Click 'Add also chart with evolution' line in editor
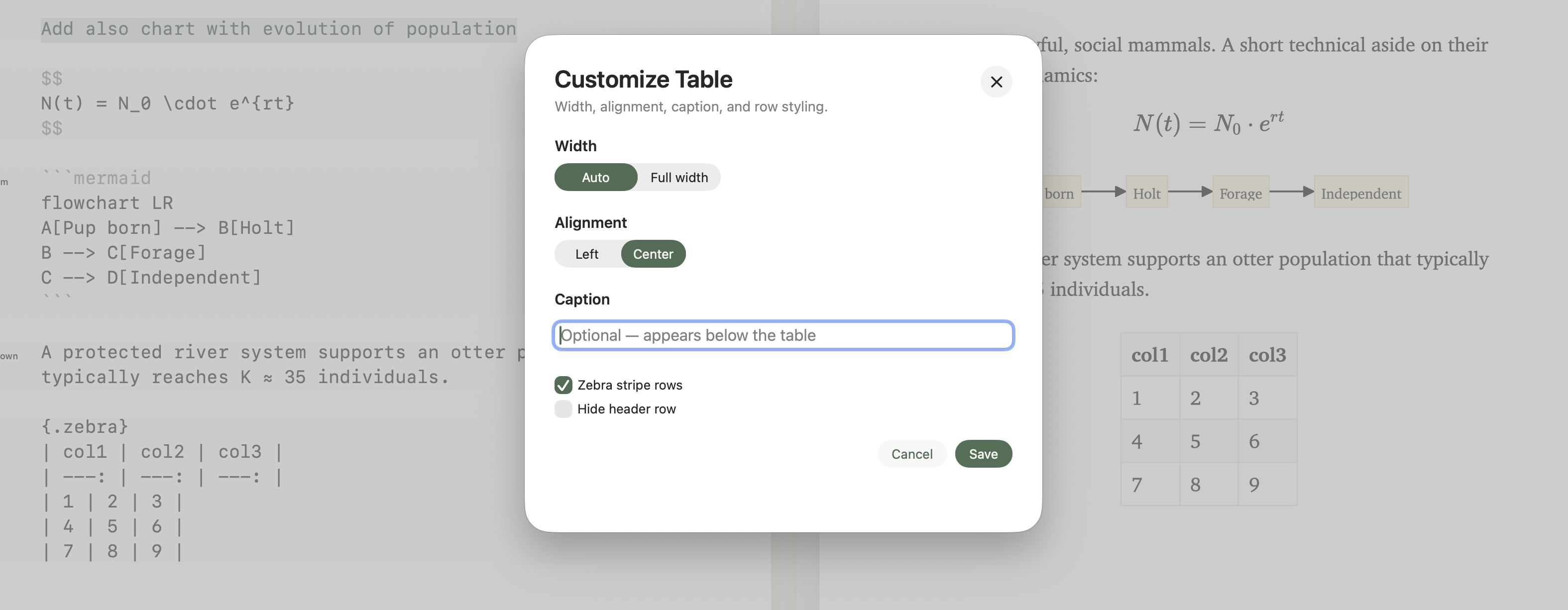The image size is (1568, 610). pyautogui.click(x=279, y=29)
